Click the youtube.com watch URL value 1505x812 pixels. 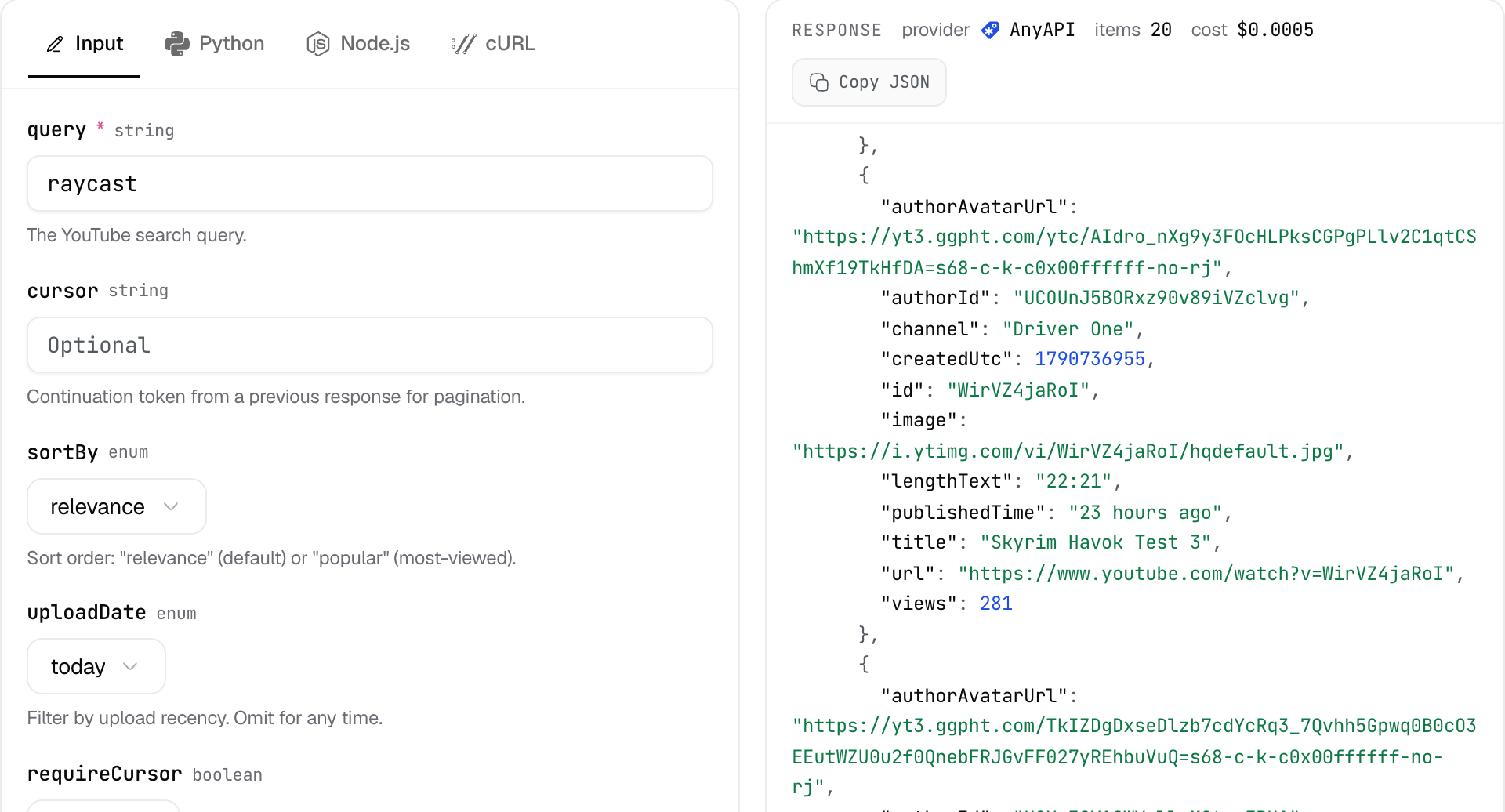click(1206, 574)
